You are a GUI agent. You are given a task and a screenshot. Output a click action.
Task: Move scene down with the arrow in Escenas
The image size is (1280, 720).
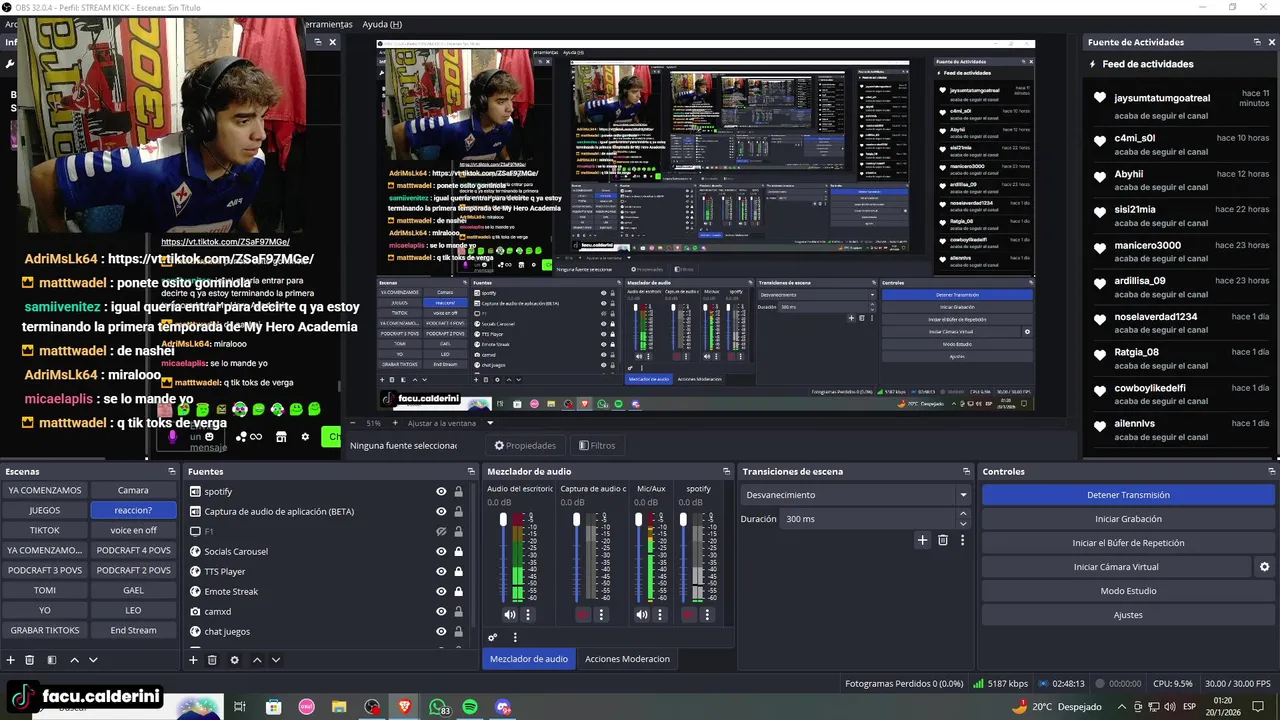[x=93, y=660]
